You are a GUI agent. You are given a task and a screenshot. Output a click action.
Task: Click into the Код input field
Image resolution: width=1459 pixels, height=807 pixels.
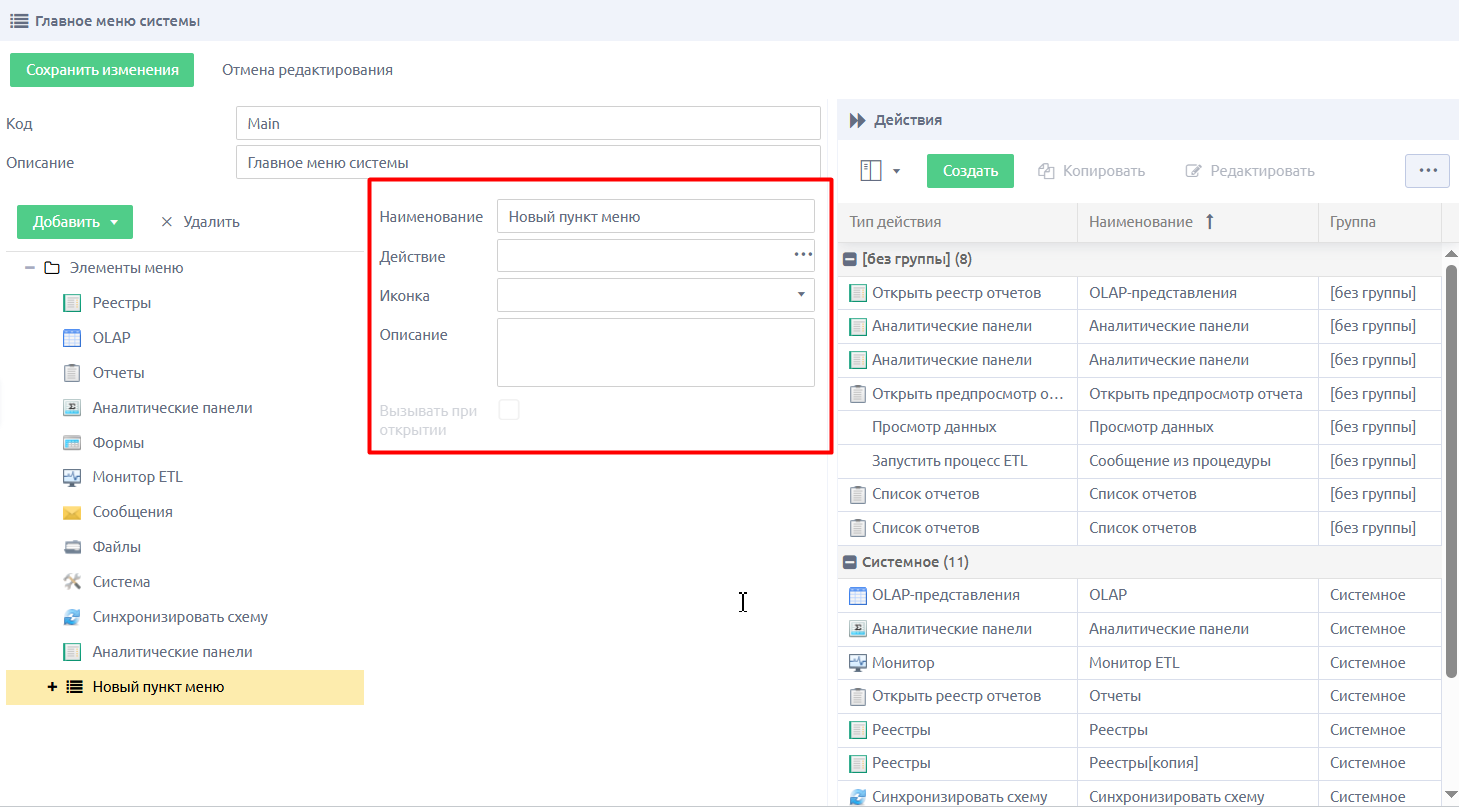[x=528, y=124]
